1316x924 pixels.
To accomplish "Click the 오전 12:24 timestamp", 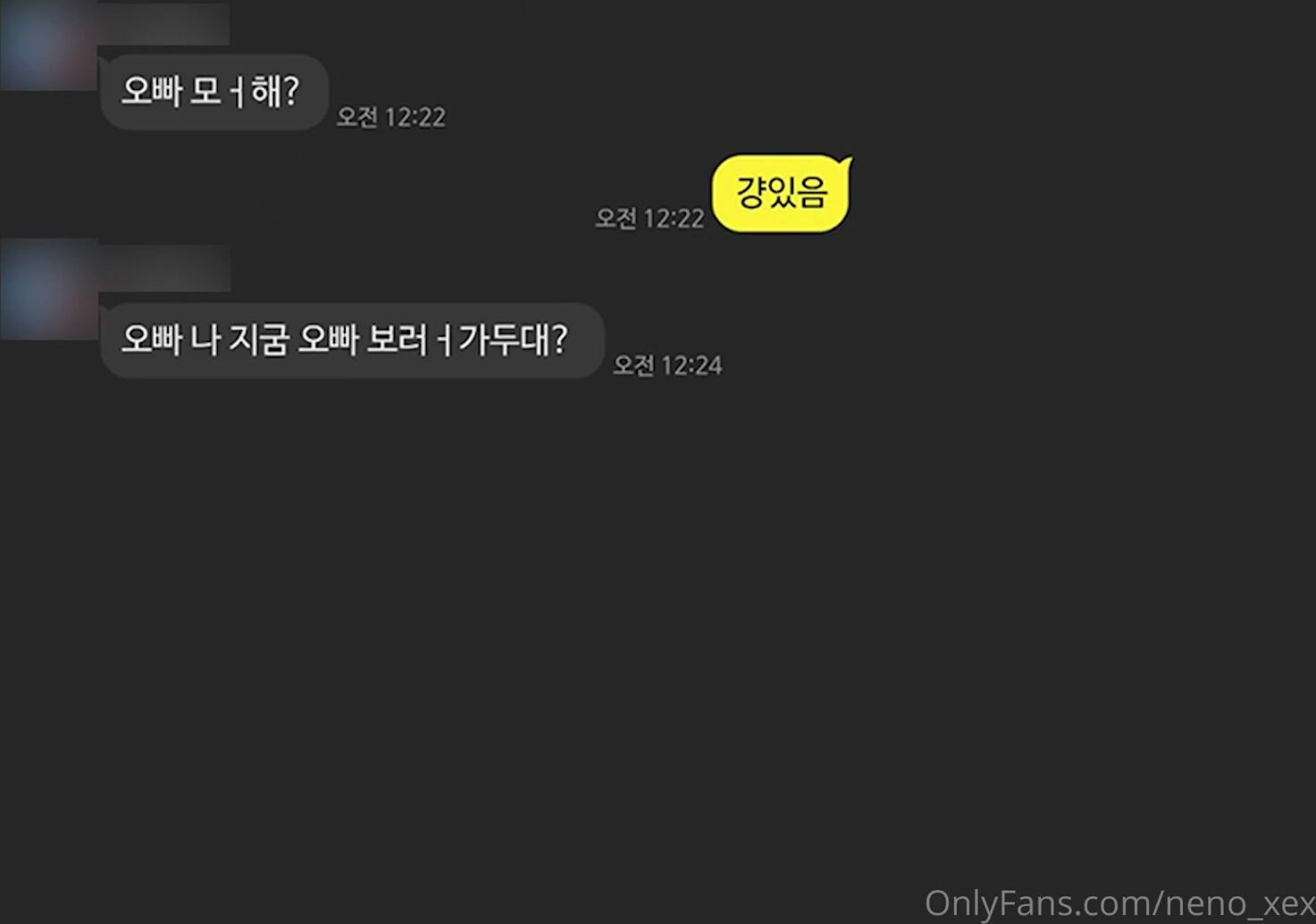I will 667,365.
